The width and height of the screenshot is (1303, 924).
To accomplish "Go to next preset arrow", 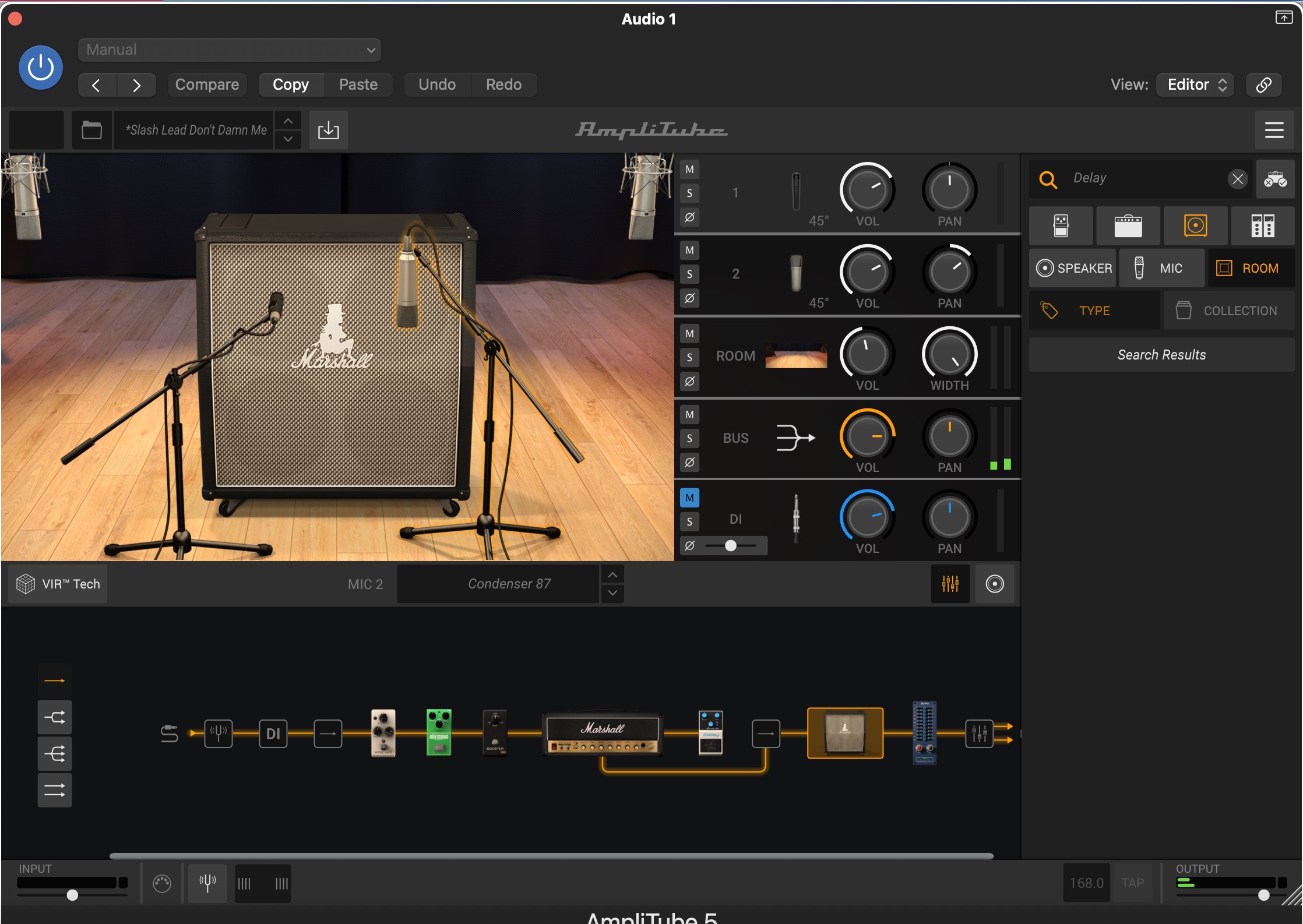I will click(136, 85).
